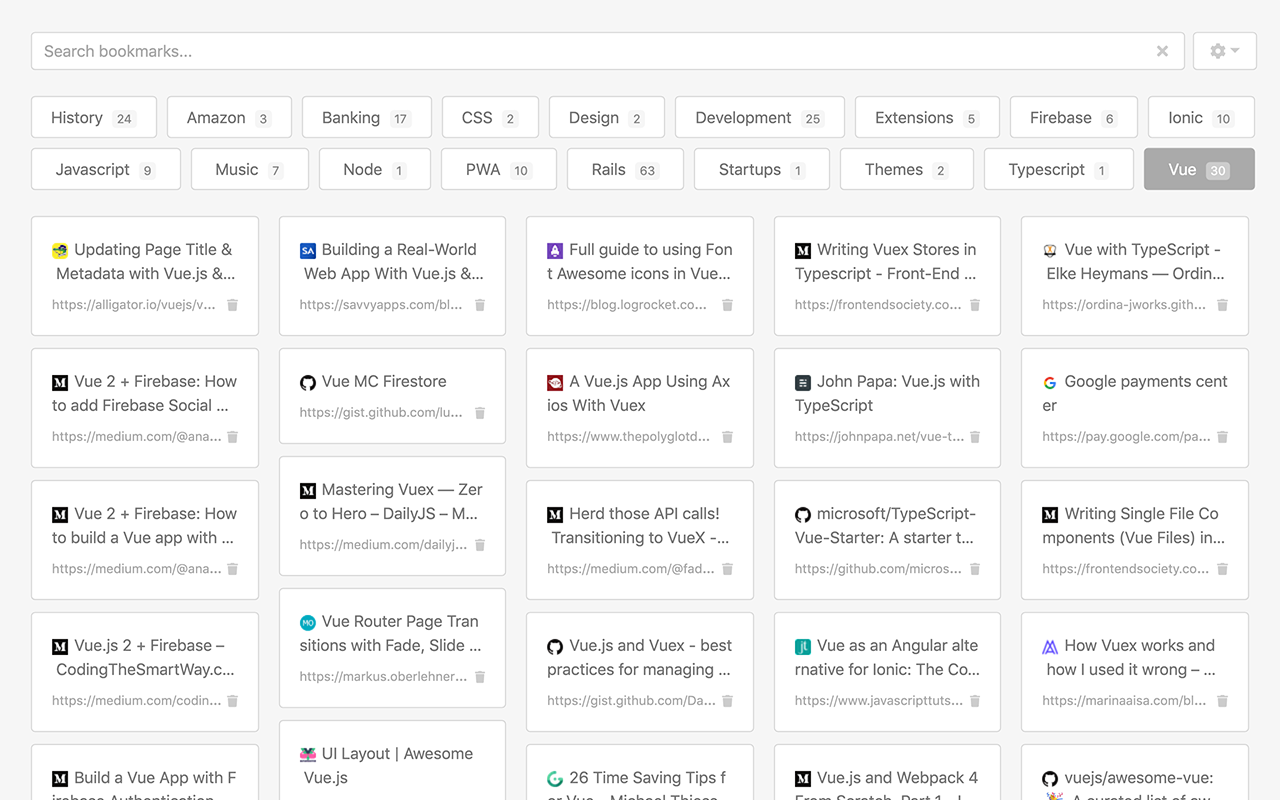Delete the Google payments center bookmark via trash icon
1280x800 pixels.
coord(1222,436)
